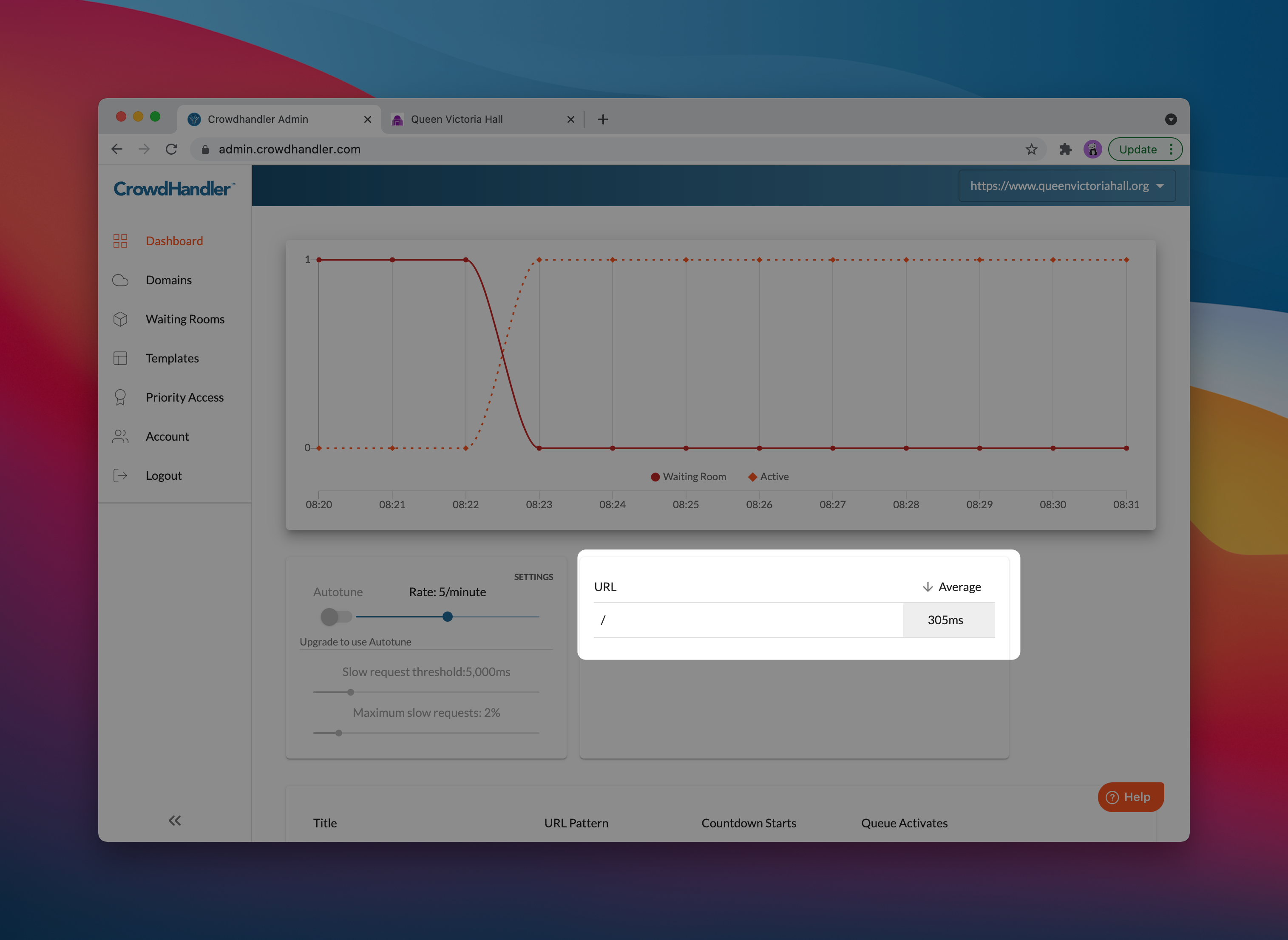Click the padlock site info icon
This screenshot has width=1288, height=940.
tap(205, 149)
